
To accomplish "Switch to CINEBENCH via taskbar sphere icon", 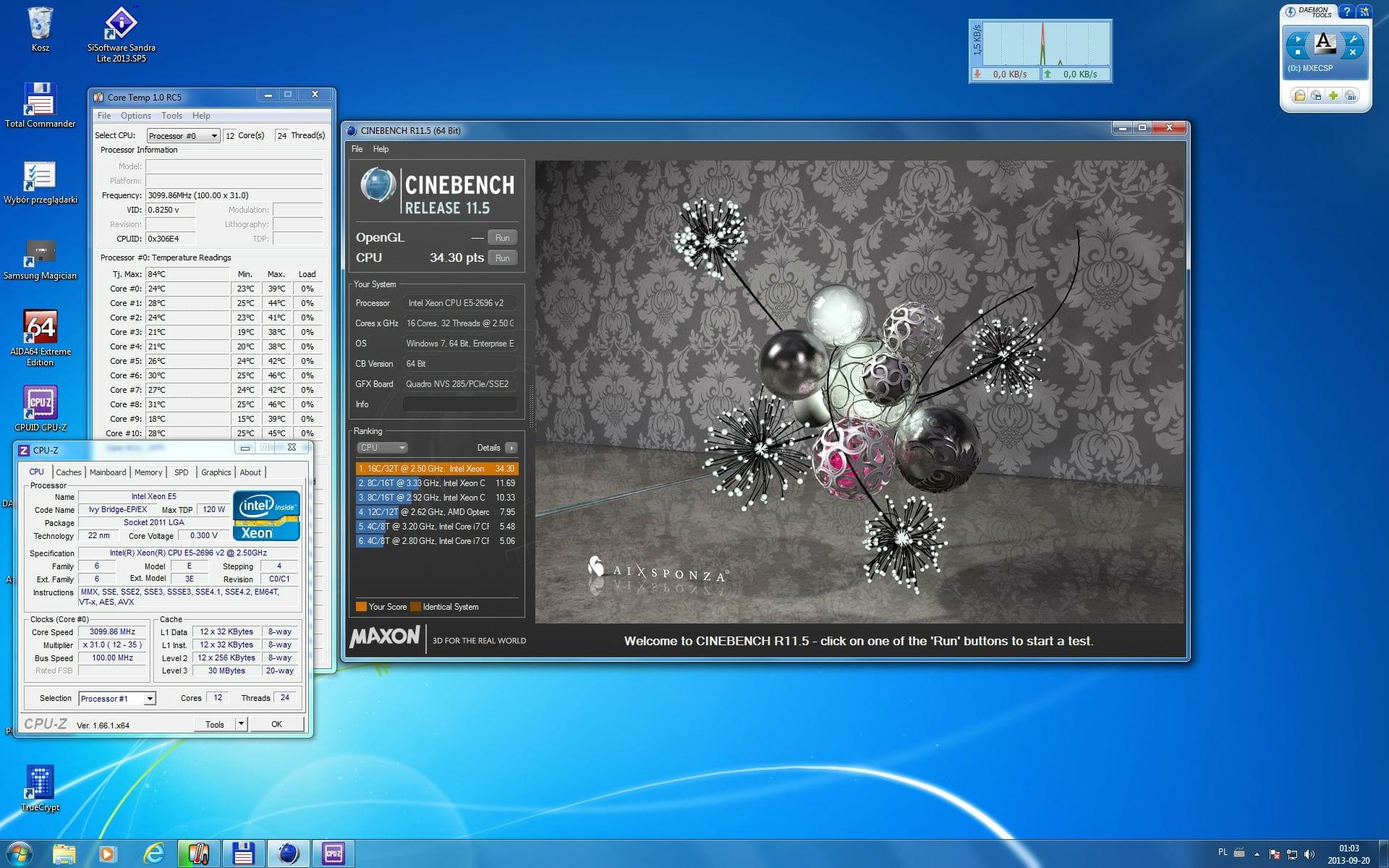I will pyautogui.click(x=289, y=854).
